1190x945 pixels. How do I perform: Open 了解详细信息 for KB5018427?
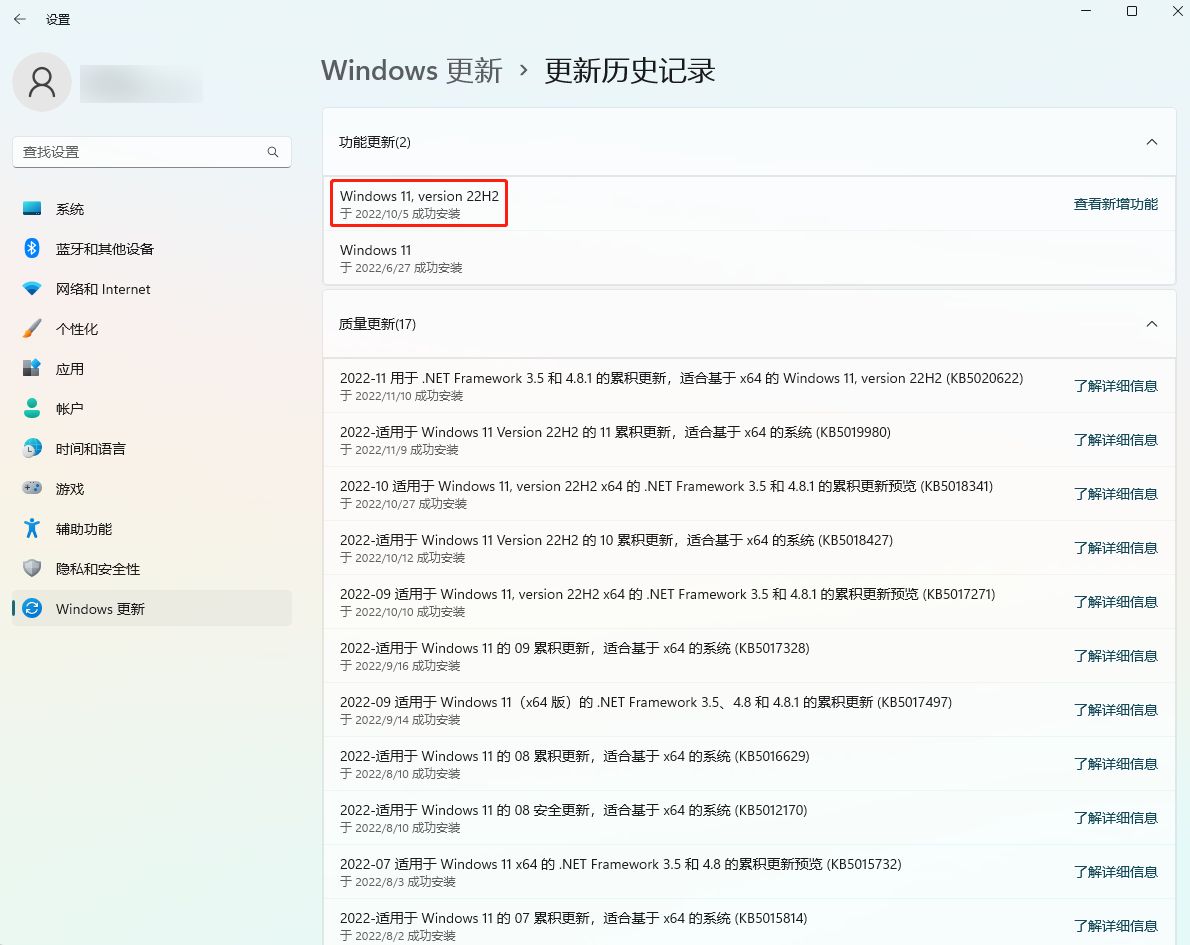point(1116,547)
